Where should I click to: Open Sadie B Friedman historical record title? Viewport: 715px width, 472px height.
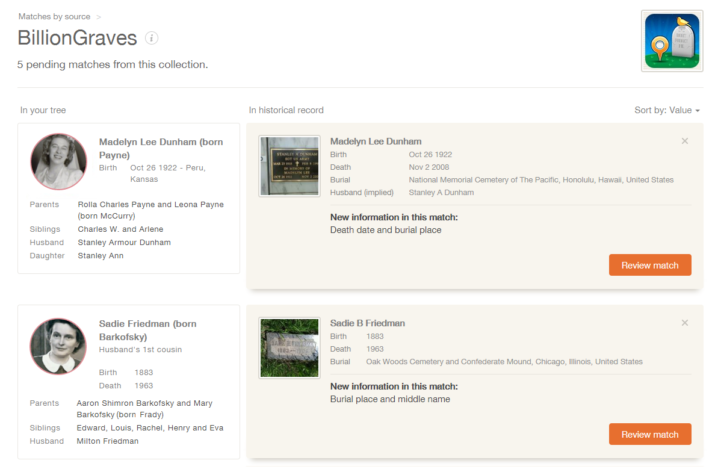368,323
